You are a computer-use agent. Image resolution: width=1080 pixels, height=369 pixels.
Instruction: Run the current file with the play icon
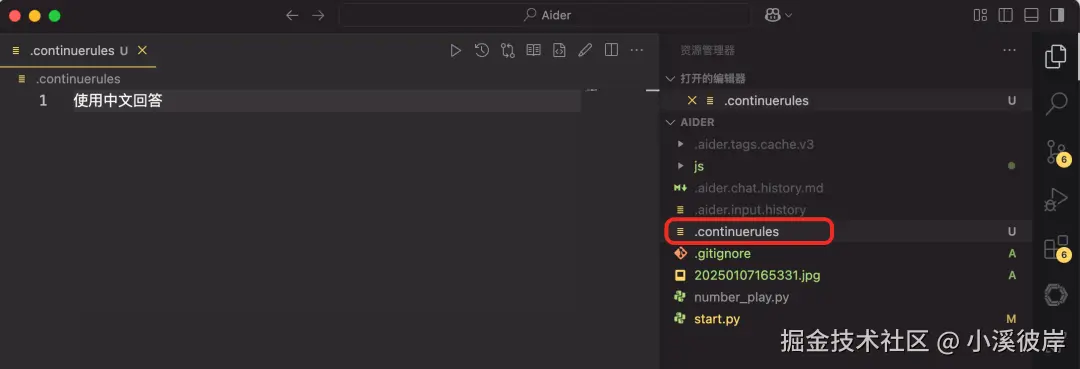(455, 50)
